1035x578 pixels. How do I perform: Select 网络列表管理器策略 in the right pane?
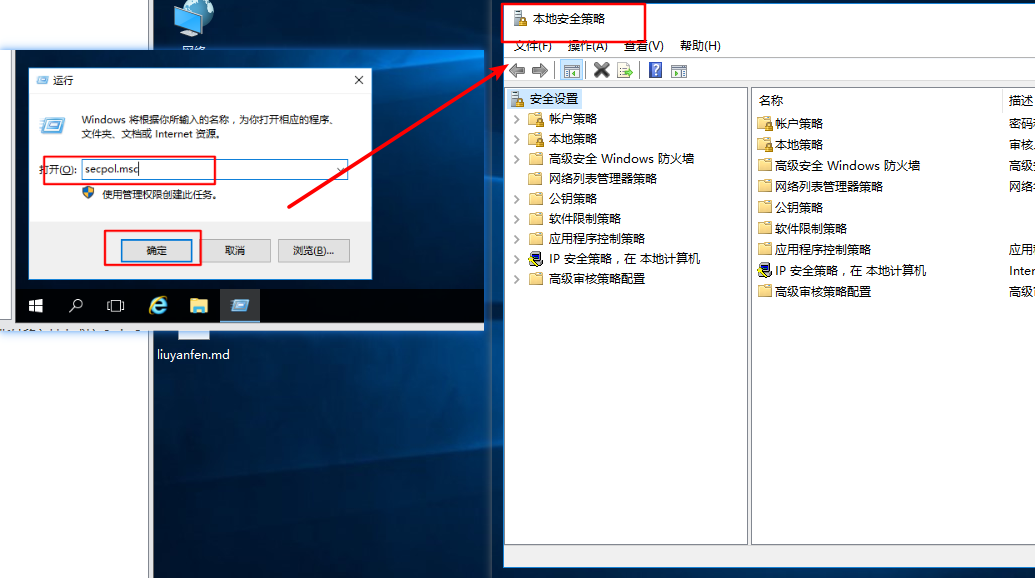pos(829,187)
